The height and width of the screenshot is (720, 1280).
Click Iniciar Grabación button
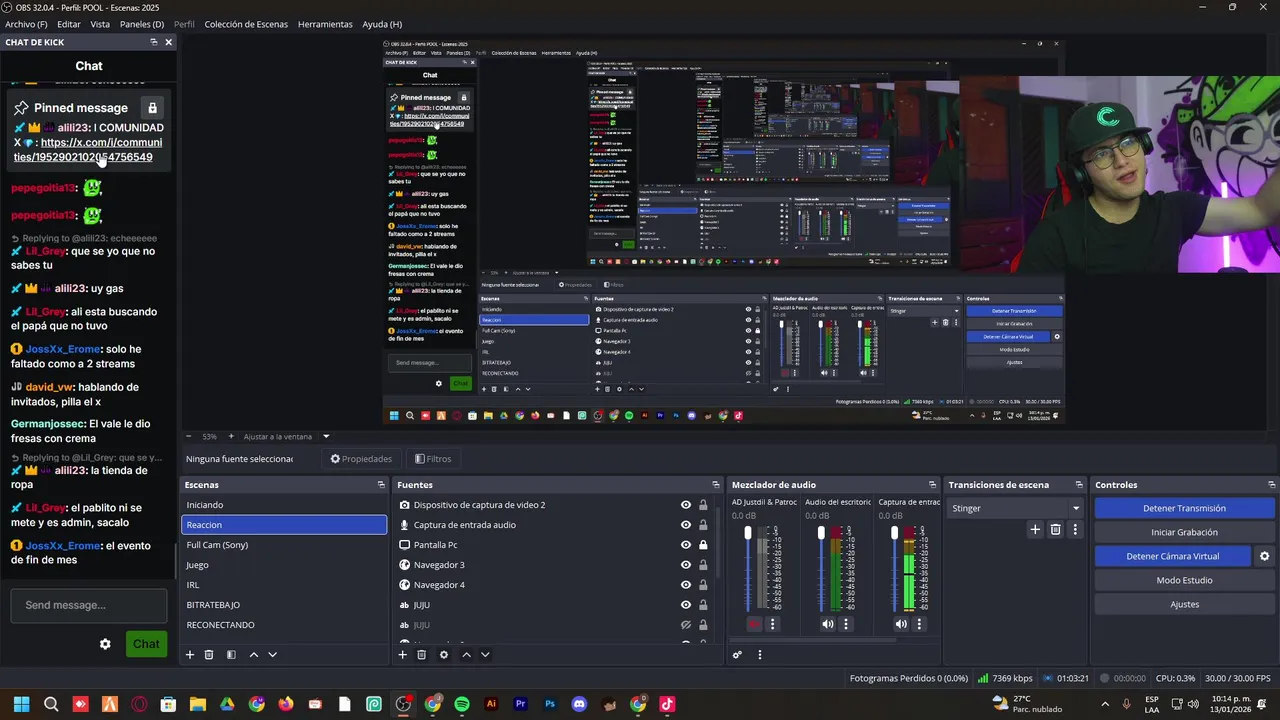tap(1184, 532)
